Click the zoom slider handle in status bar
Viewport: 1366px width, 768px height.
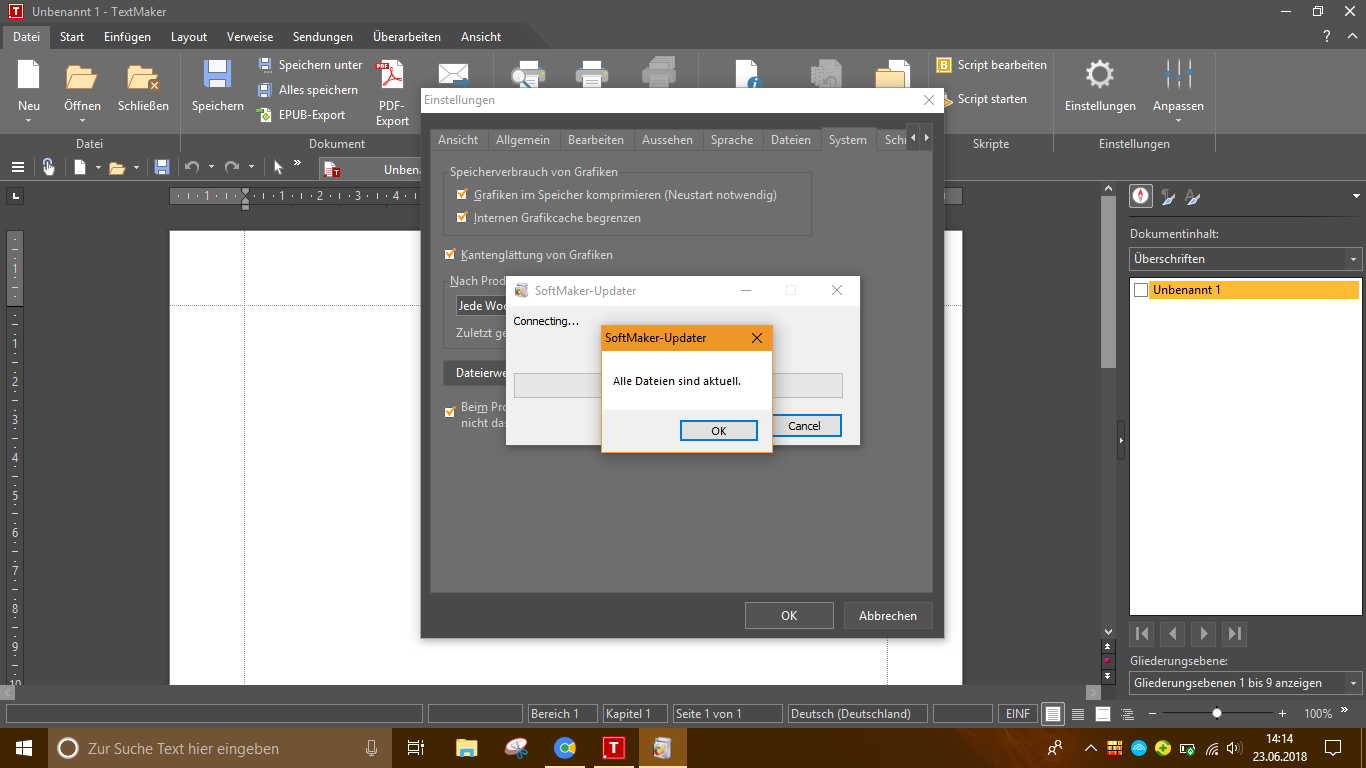pyautogui.click(x=1216, y=714)
